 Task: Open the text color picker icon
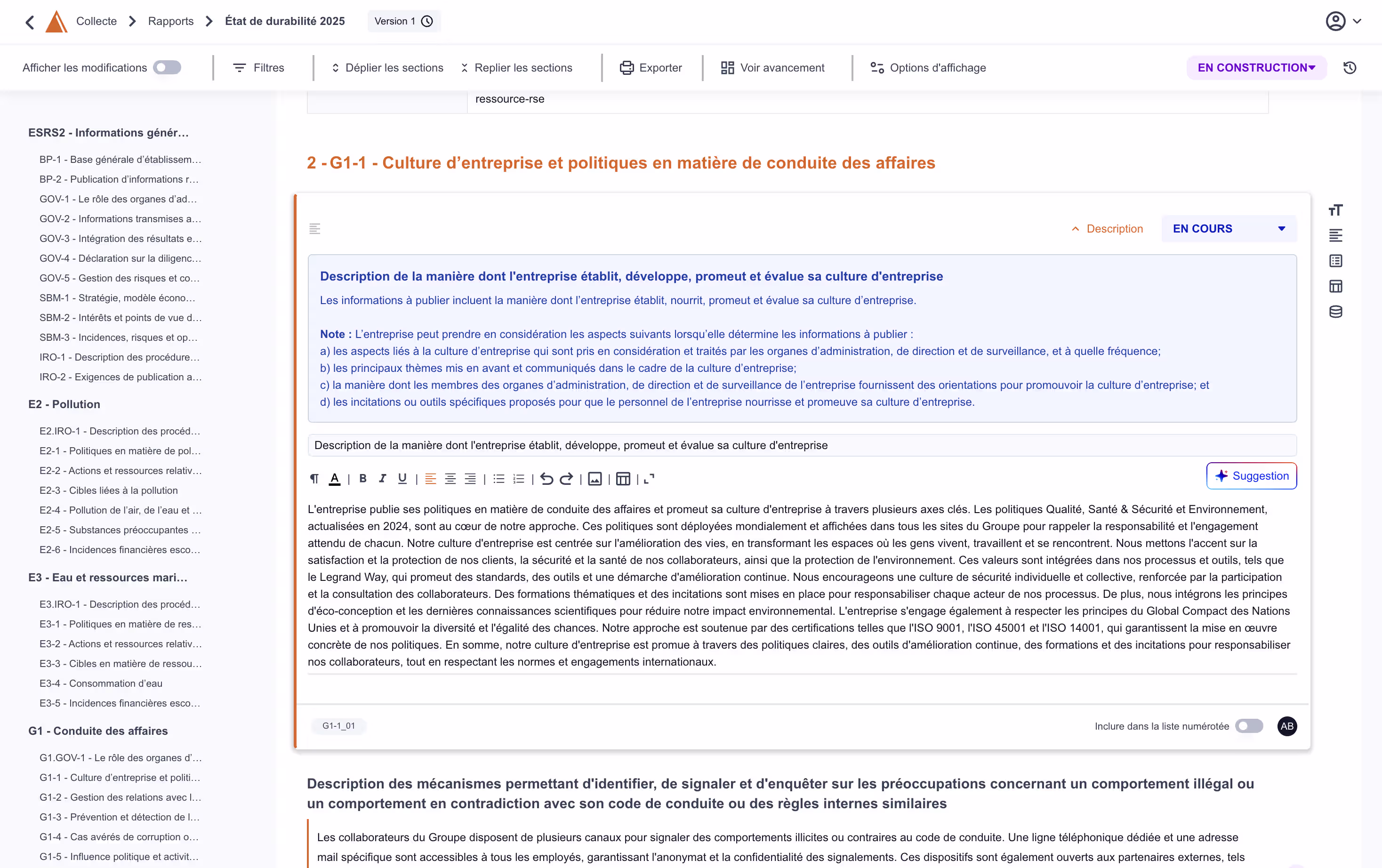click(335, 479)
